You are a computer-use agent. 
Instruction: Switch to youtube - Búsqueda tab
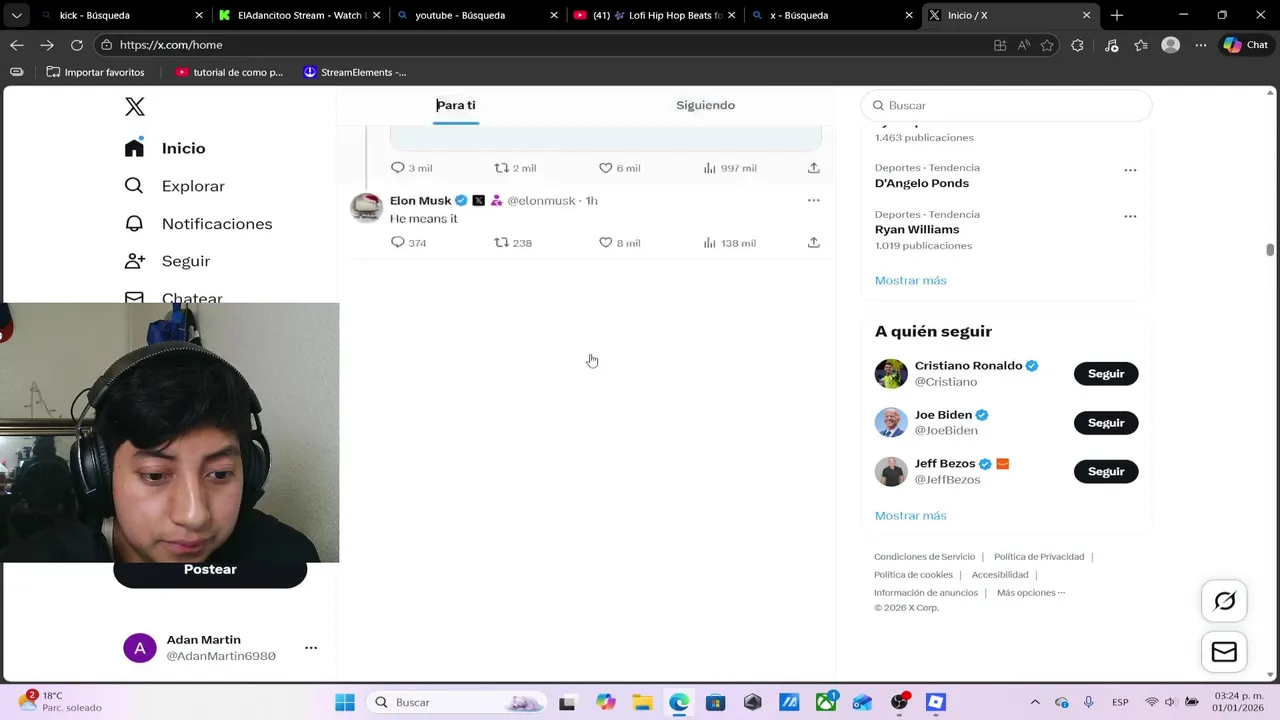click(476, 15)
